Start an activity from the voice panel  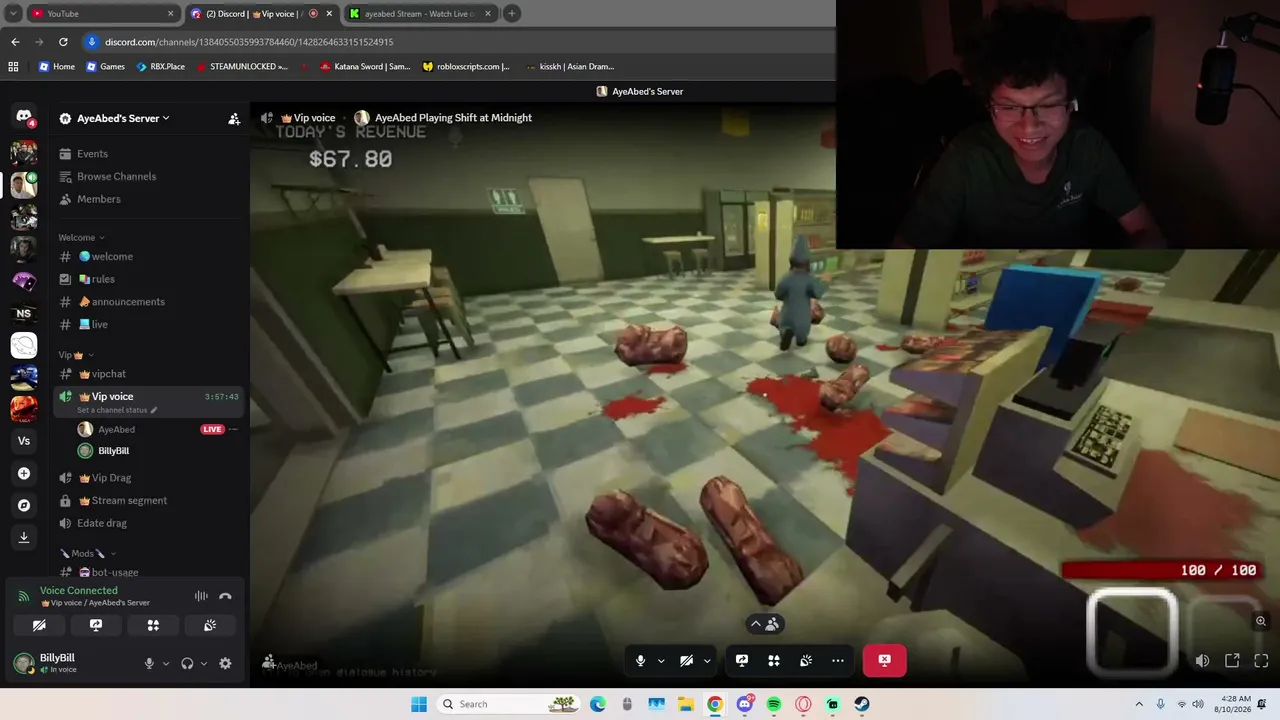click(153, 625)
